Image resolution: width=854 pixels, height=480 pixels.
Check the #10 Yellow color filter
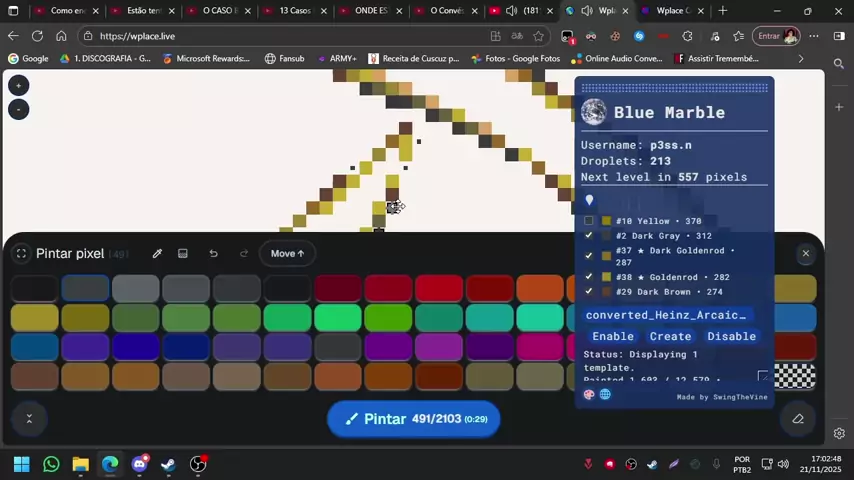point(589,221)
